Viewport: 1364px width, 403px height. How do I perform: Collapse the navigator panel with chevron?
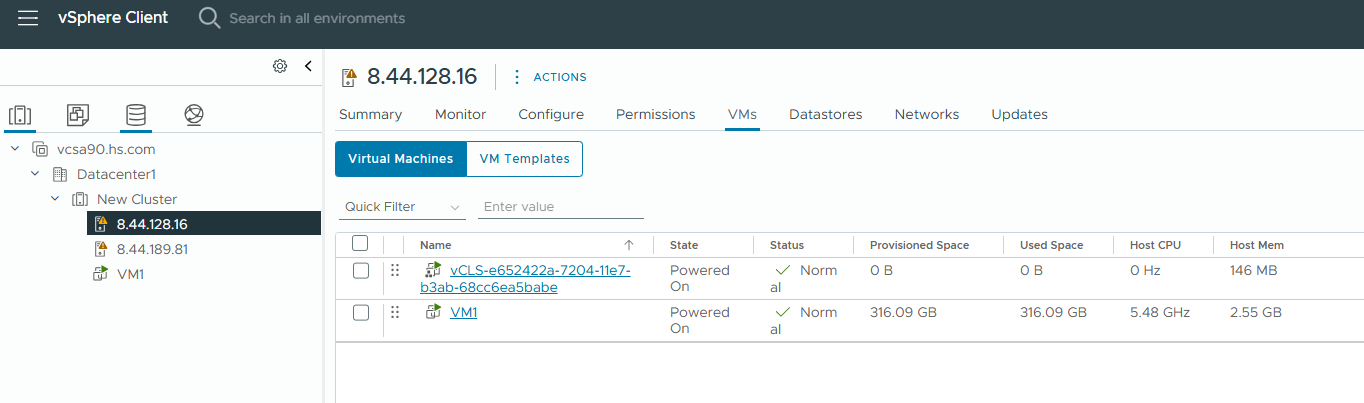click(308, 66)
